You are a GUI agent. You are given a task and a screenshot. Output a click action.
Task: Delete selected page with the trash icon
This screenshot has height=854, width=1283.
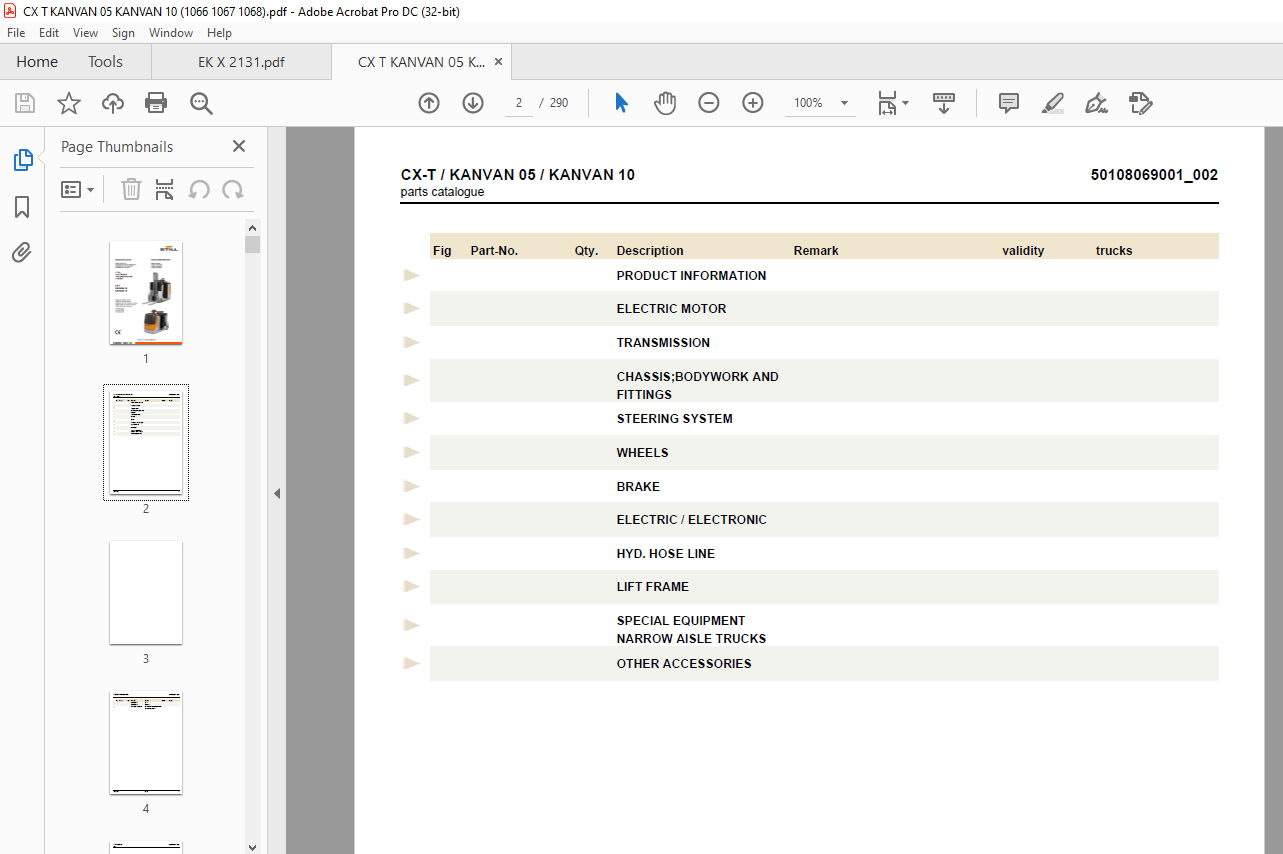click(x=131, y=189)
